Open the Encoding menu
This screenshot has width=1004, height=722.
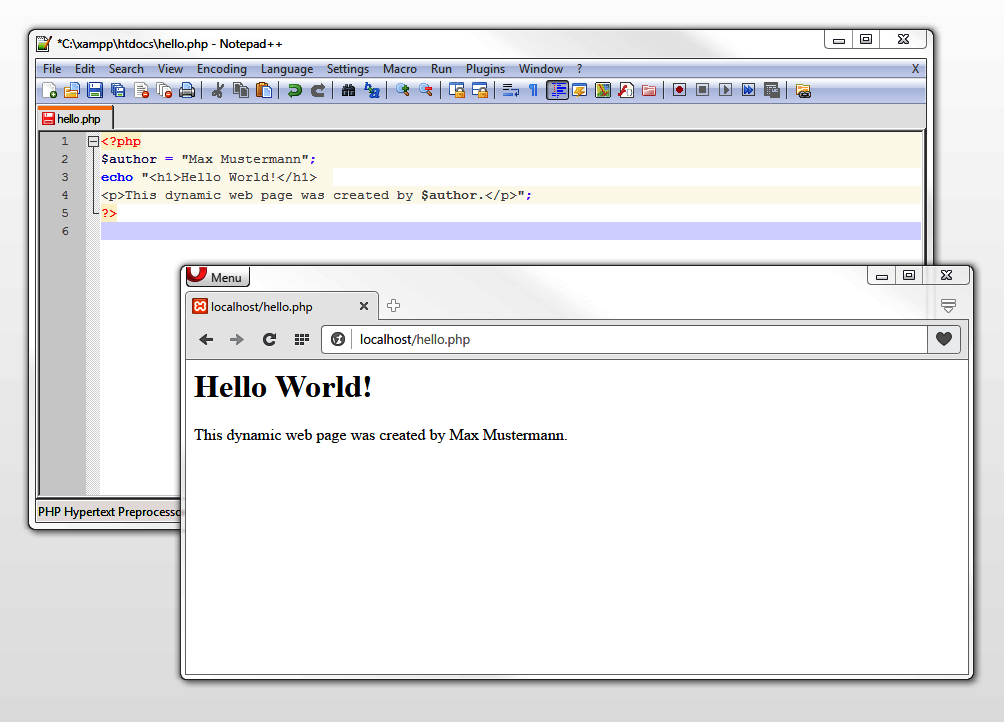pyautogui.click(x=221, y=69)
